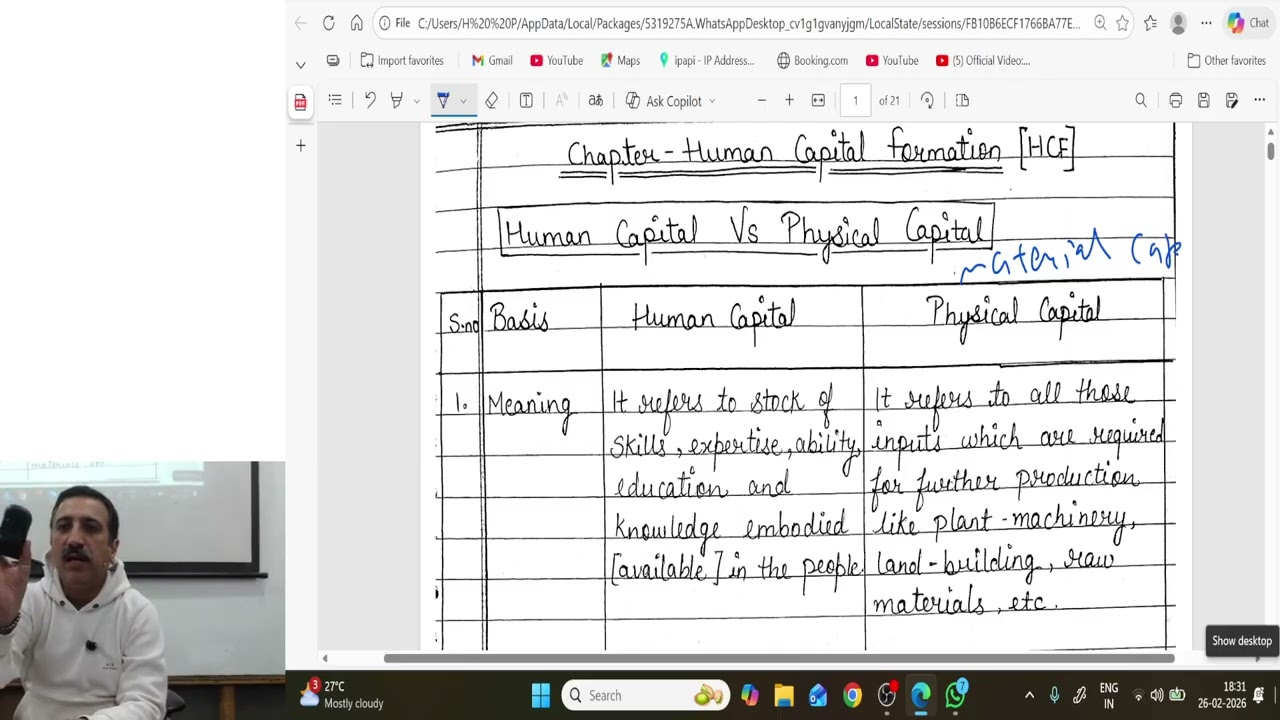Save the PDF with Save as
The width and height of the screenshot is (1280, 720).
[x=1232, y=100]
